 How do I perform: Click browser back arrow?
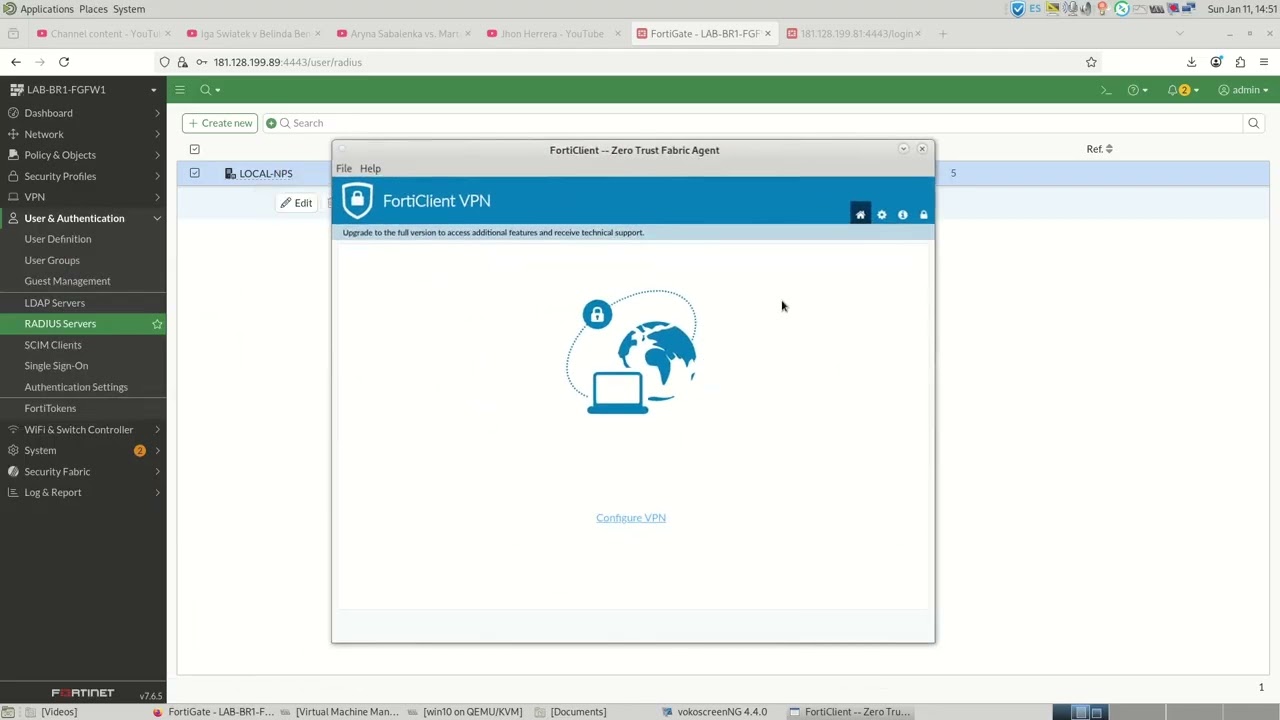pyautogui.click(x=16, y=62)
